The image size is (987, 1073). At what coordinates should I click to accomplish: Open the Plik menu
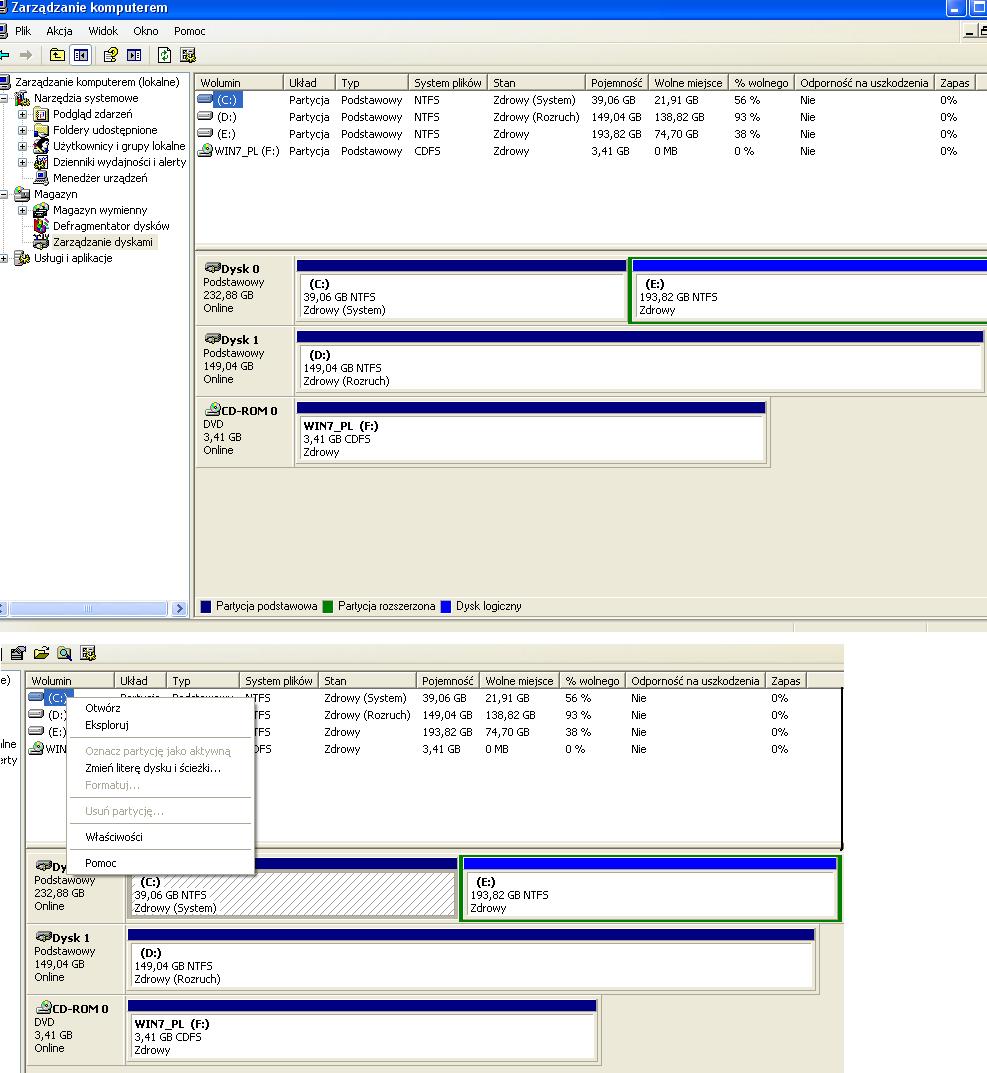click(x=23, y=31)
